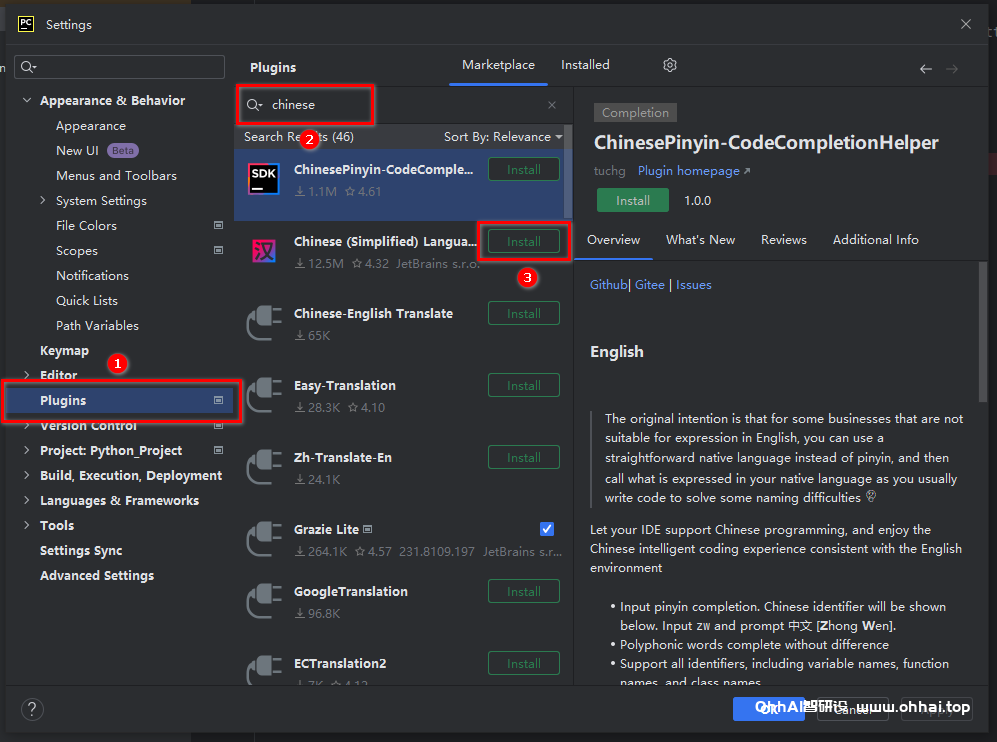Select Settings Sync in the tree
The image size is (997, 742).
click(x=81, y=551)
